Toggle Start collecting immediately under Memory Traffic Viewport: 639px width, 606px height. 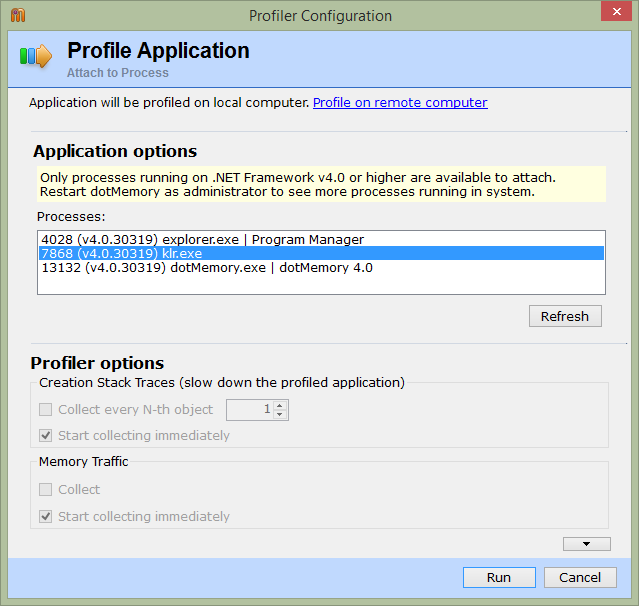(45, 516)
